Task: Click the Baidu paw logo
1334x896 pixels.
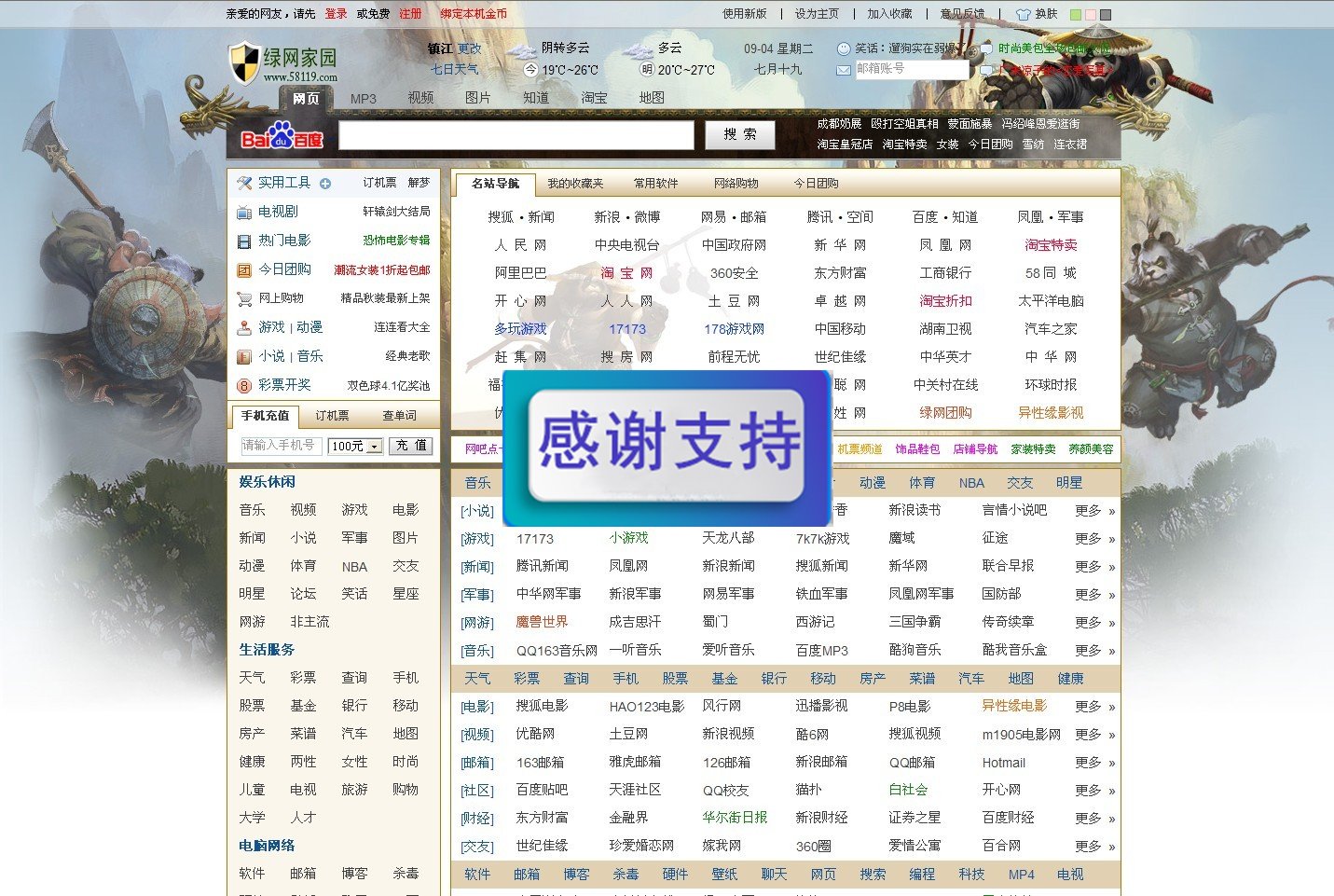Action: (281, 136)
